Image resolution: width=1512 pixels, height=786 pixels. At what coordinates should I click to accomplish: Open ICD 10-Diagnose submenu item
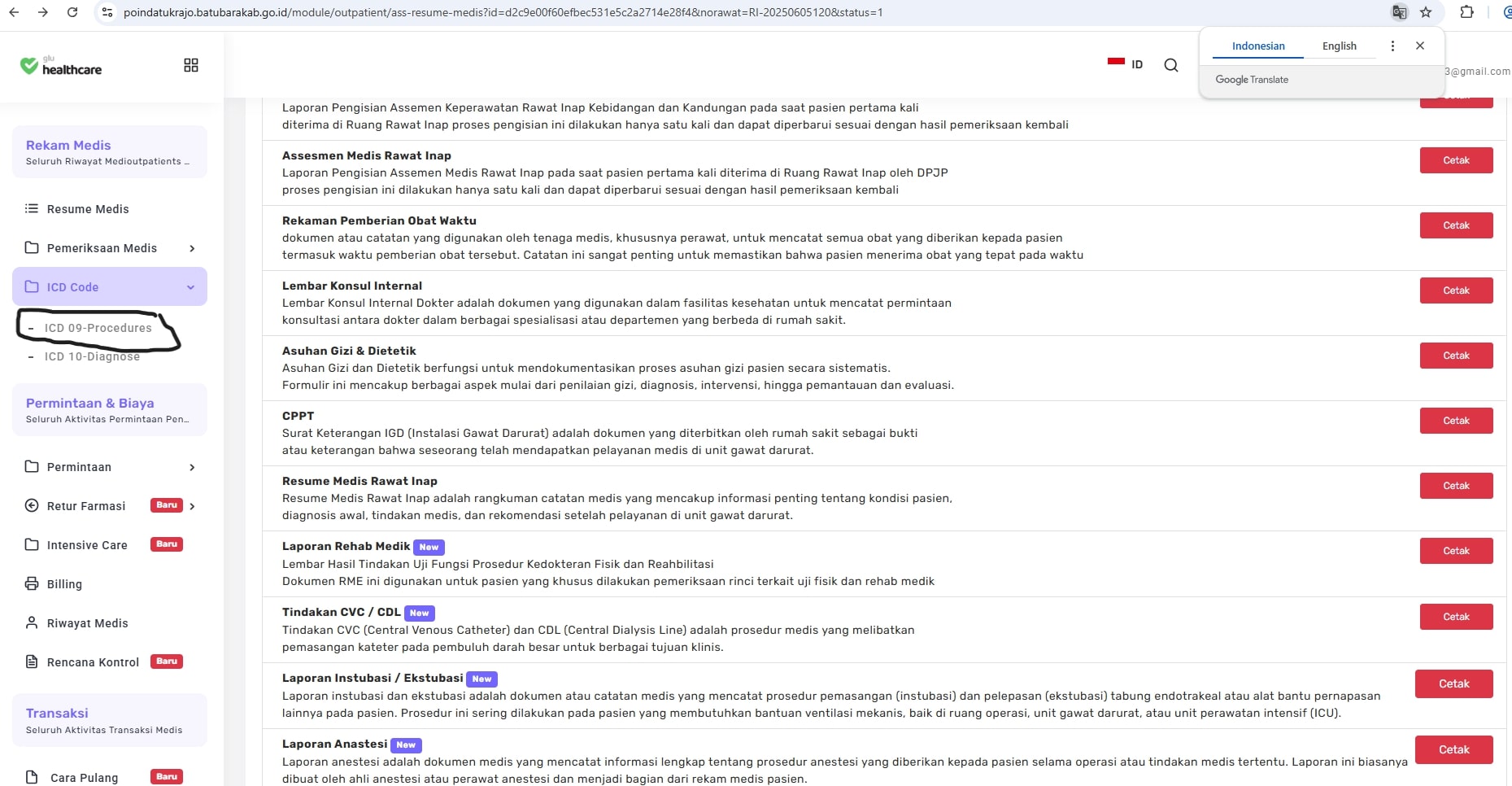[x=92, y=356]
